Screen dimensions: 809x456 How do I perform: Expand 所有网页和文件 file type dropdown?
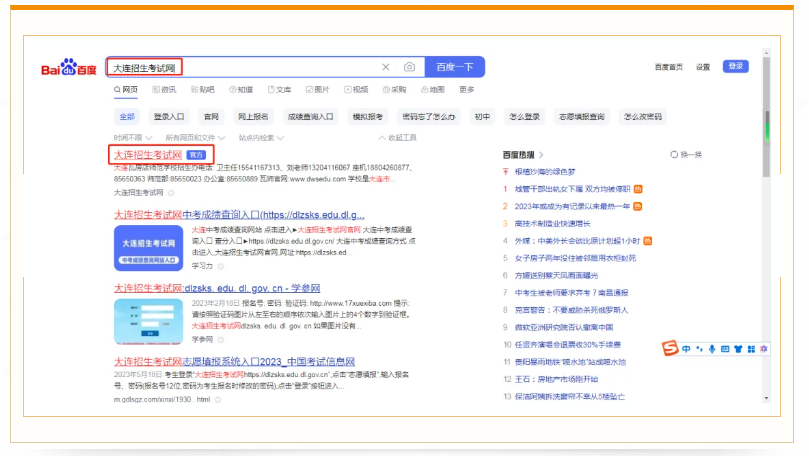click(194, 137)
